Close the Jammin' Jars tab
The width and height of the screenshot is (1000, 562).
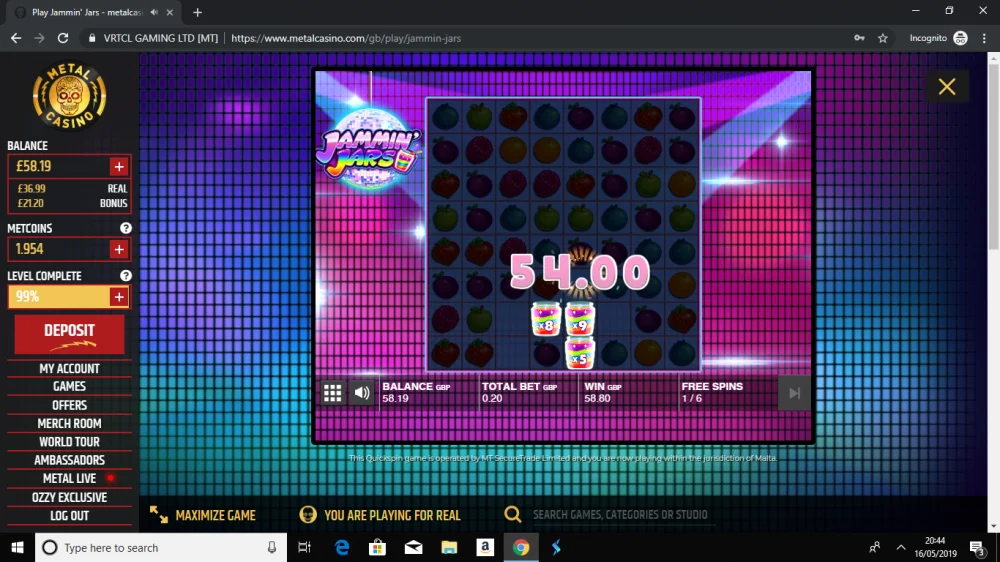point(170,12)
